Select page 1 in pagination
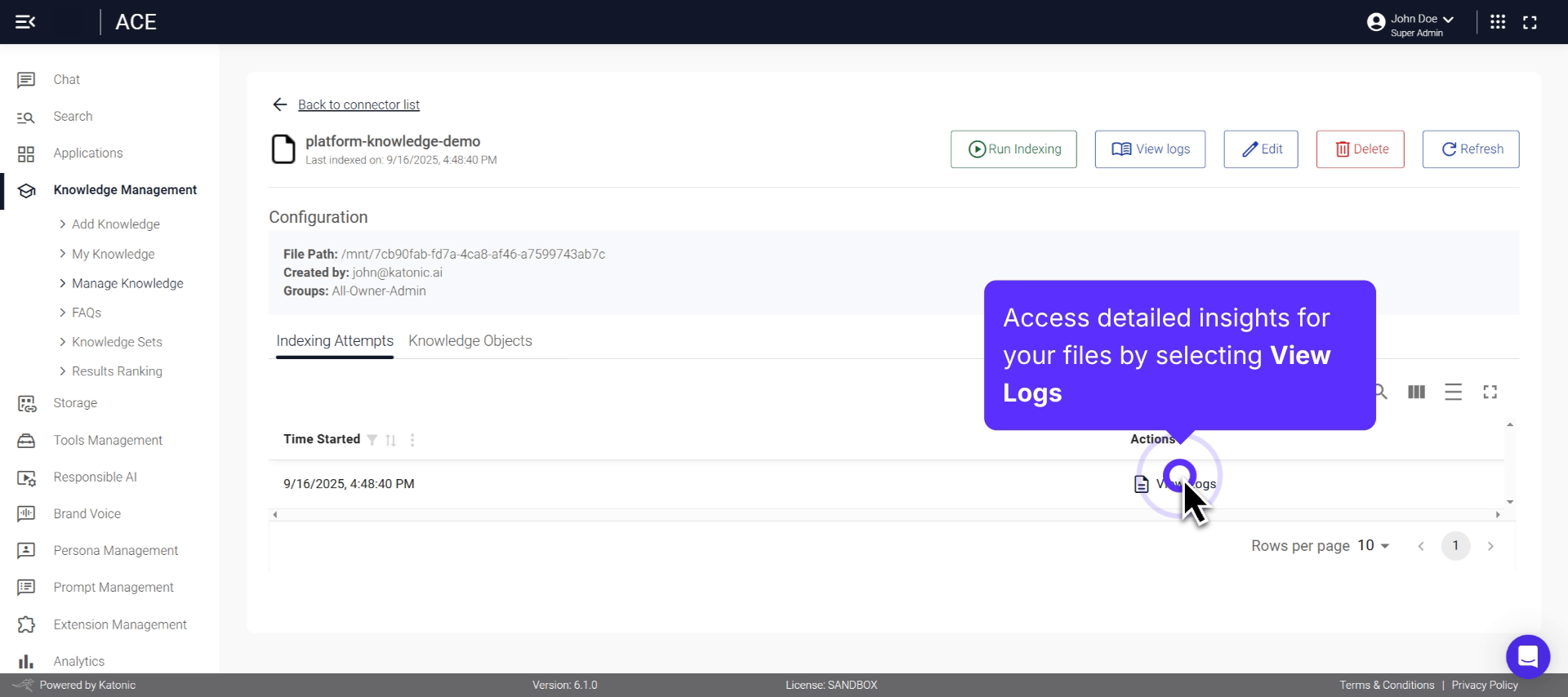1568x697 pixels. point(1455,546)
